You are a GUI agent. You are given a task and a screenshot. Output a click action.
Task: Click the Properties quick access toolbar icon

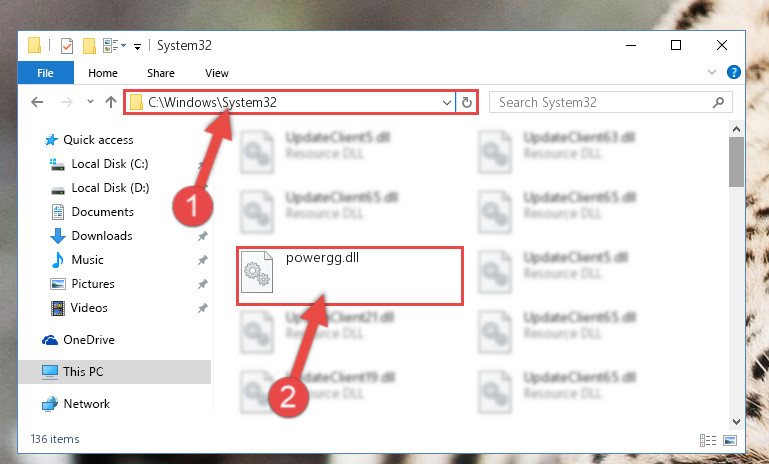(67, 46)
